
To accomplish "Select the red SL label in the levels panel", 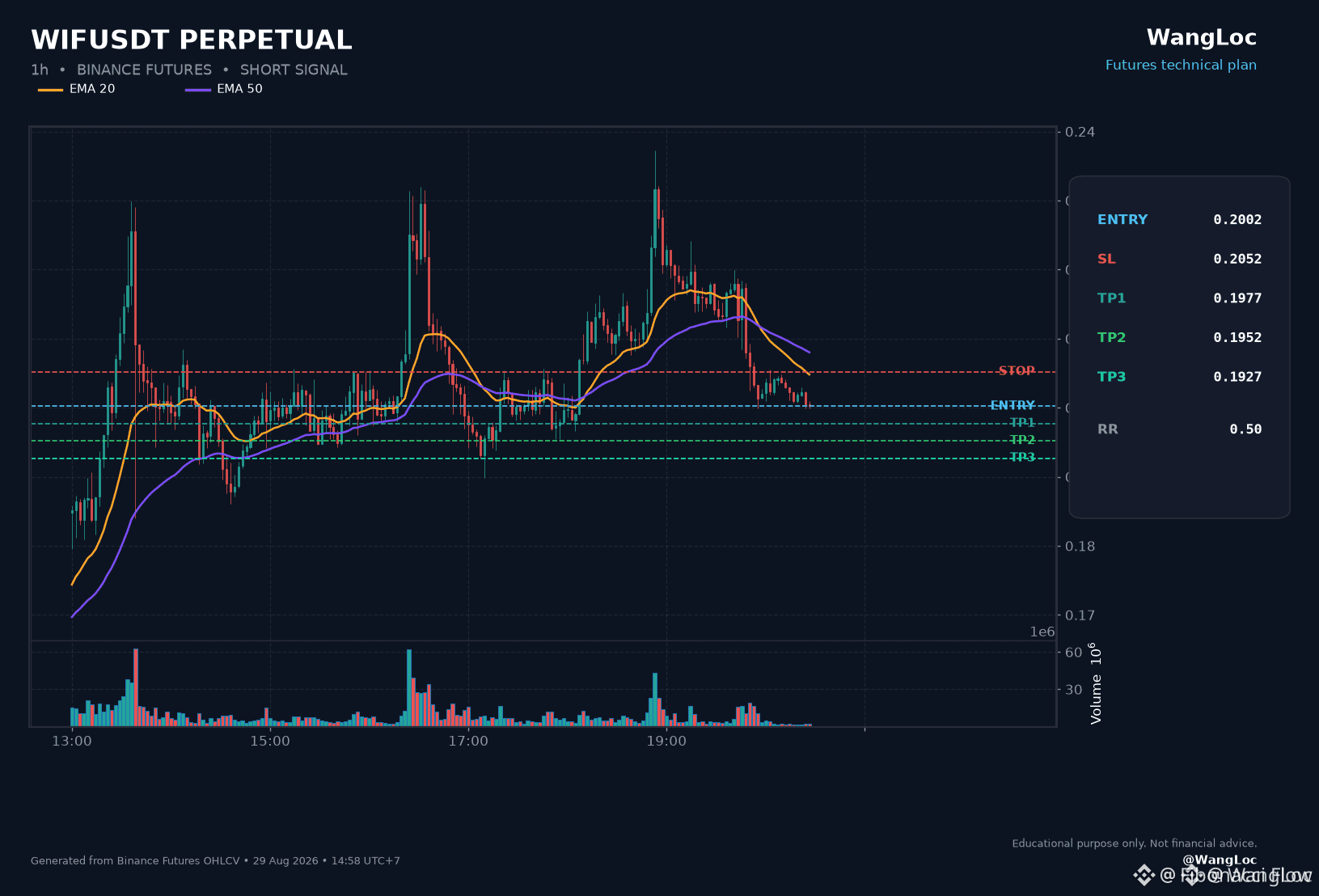I will [1106, 260].
